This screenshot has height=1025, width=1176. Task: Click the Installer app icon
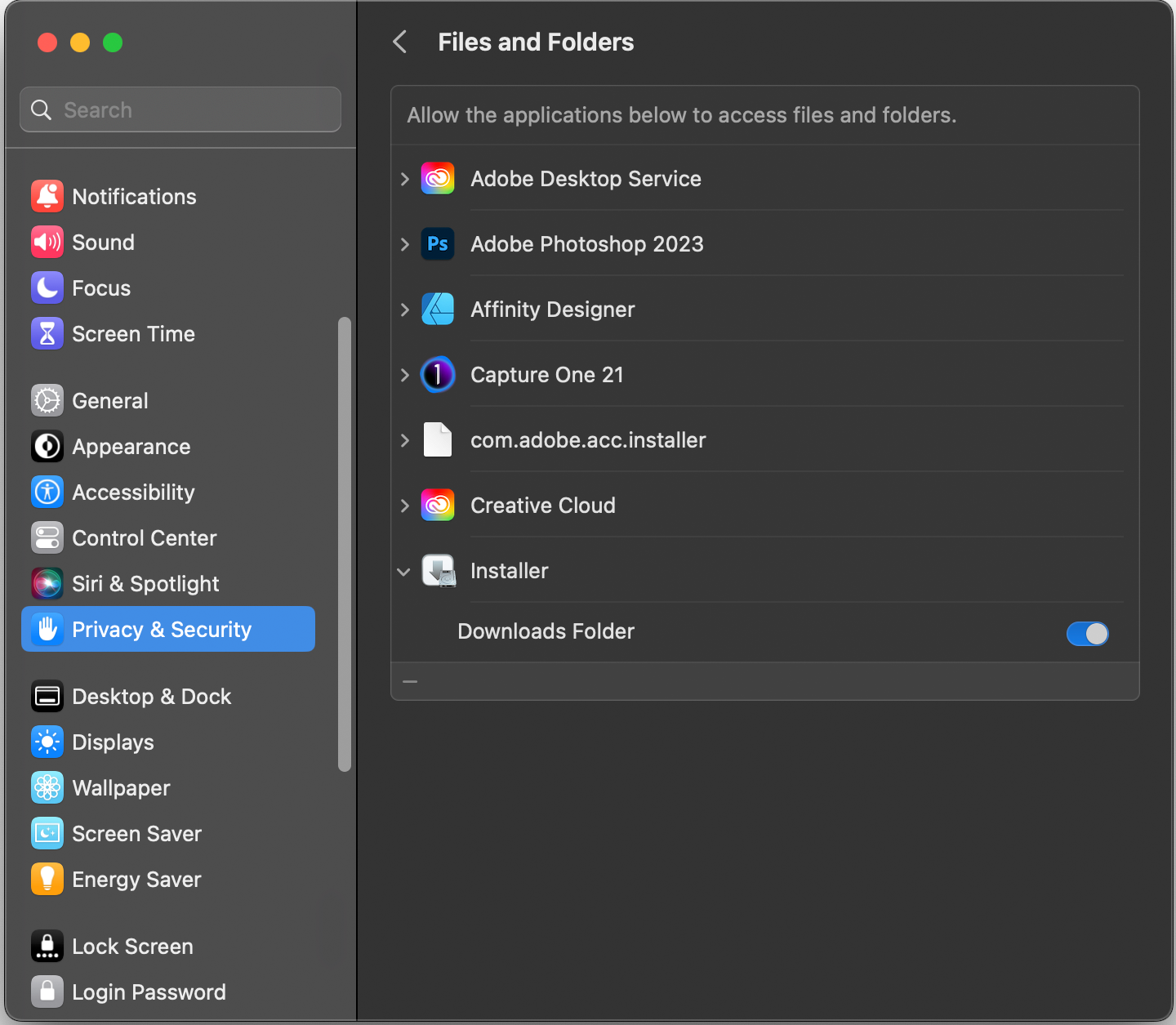coord(439,571)
